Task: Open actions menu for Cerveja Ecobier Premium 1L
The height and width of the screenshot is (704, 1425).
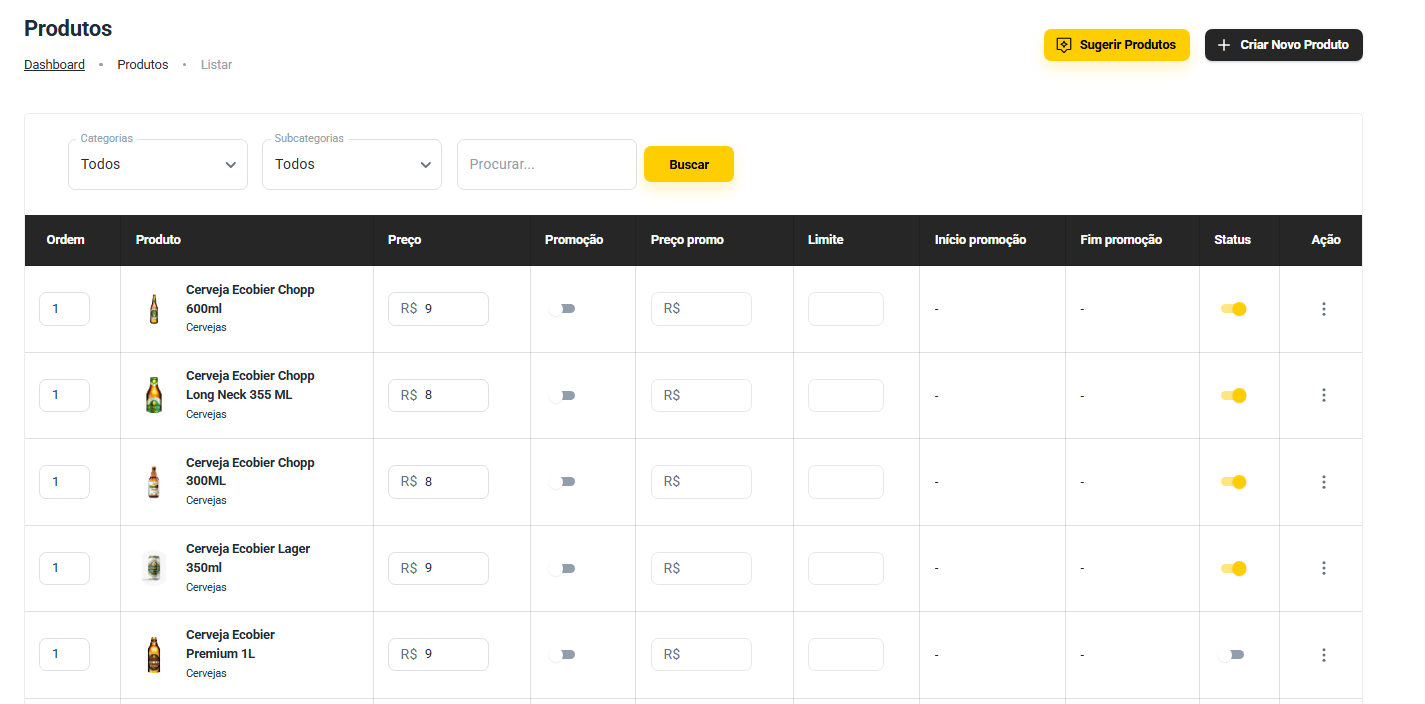Action: [x=1324, y=655]
